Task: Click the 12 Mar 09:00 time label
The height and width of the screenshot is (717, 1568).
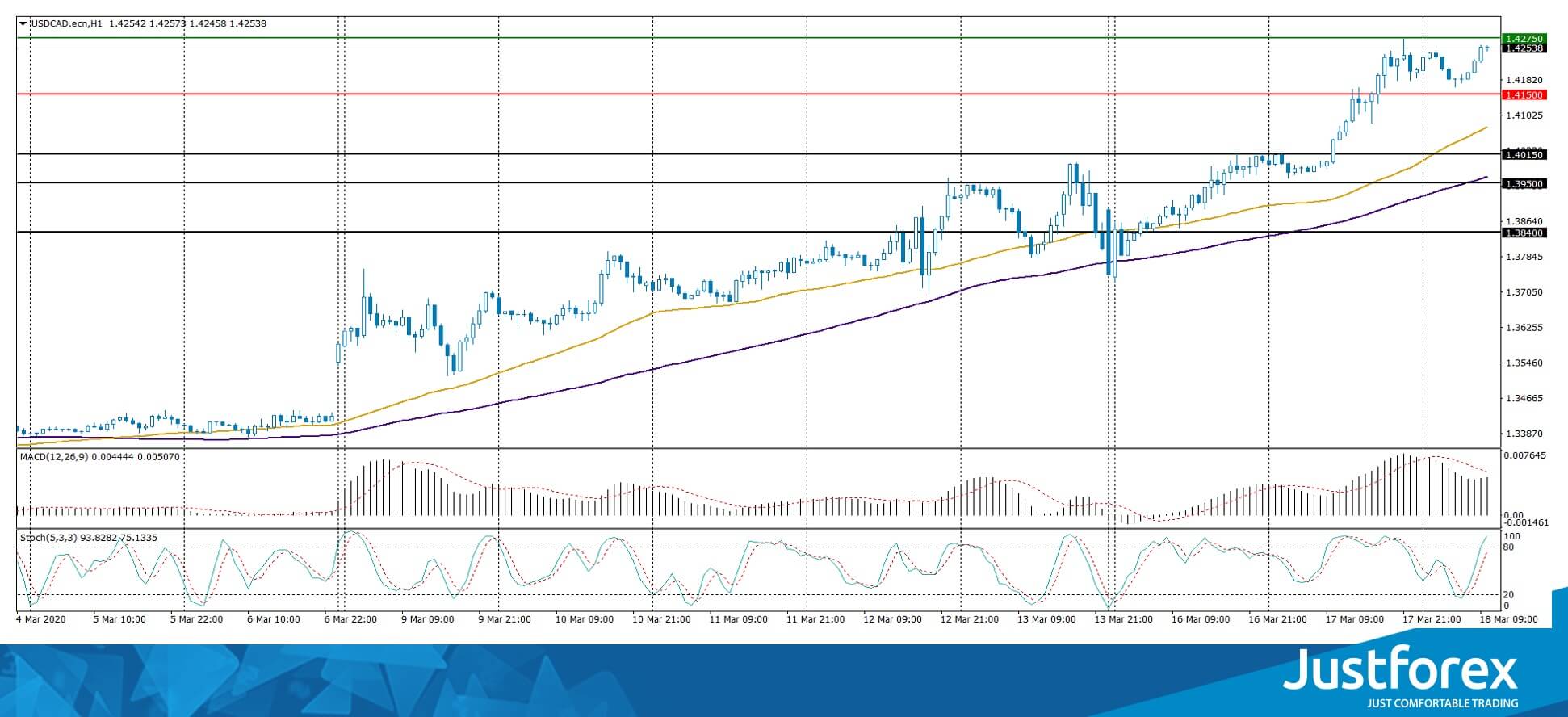Action: (892, 620)
